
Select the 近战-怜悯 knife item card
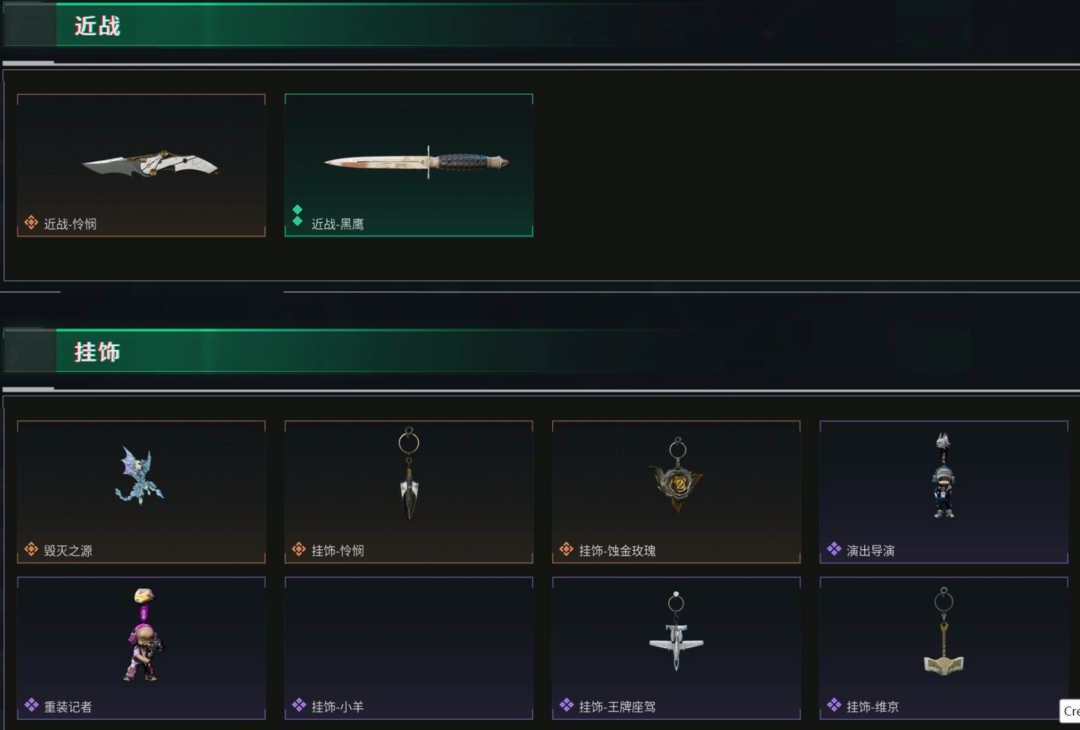(x=141, y=165)
